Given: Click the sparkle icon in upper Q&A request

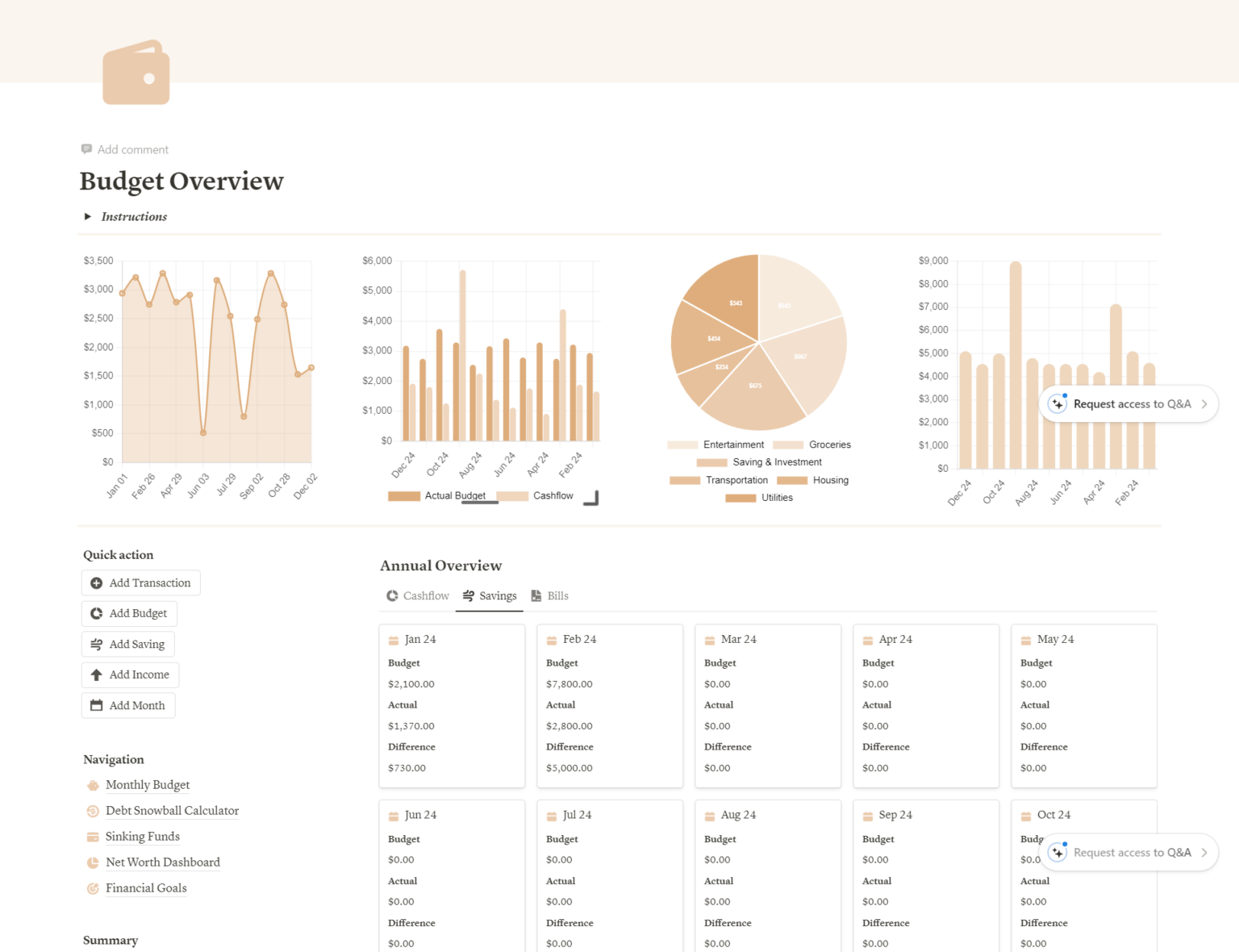Looking at the screenshot, I should pyautogui.click(x=1058, y=403).
